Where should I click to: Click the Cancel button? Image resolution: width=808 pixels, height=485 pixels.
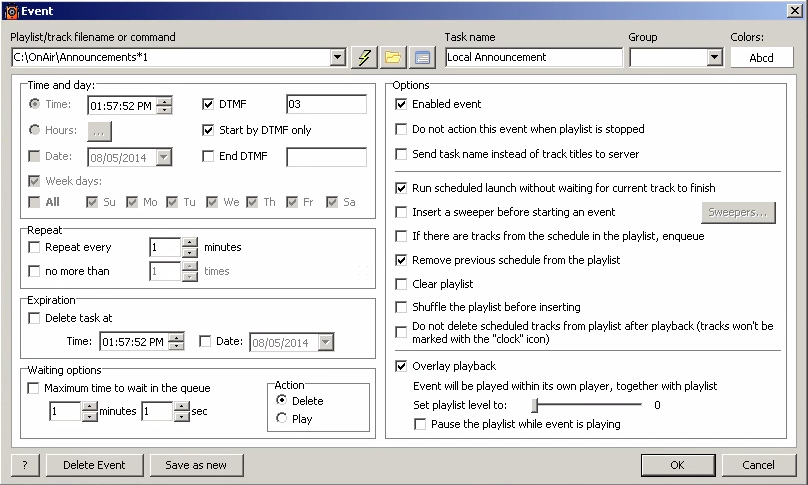(x=758, y=465)
